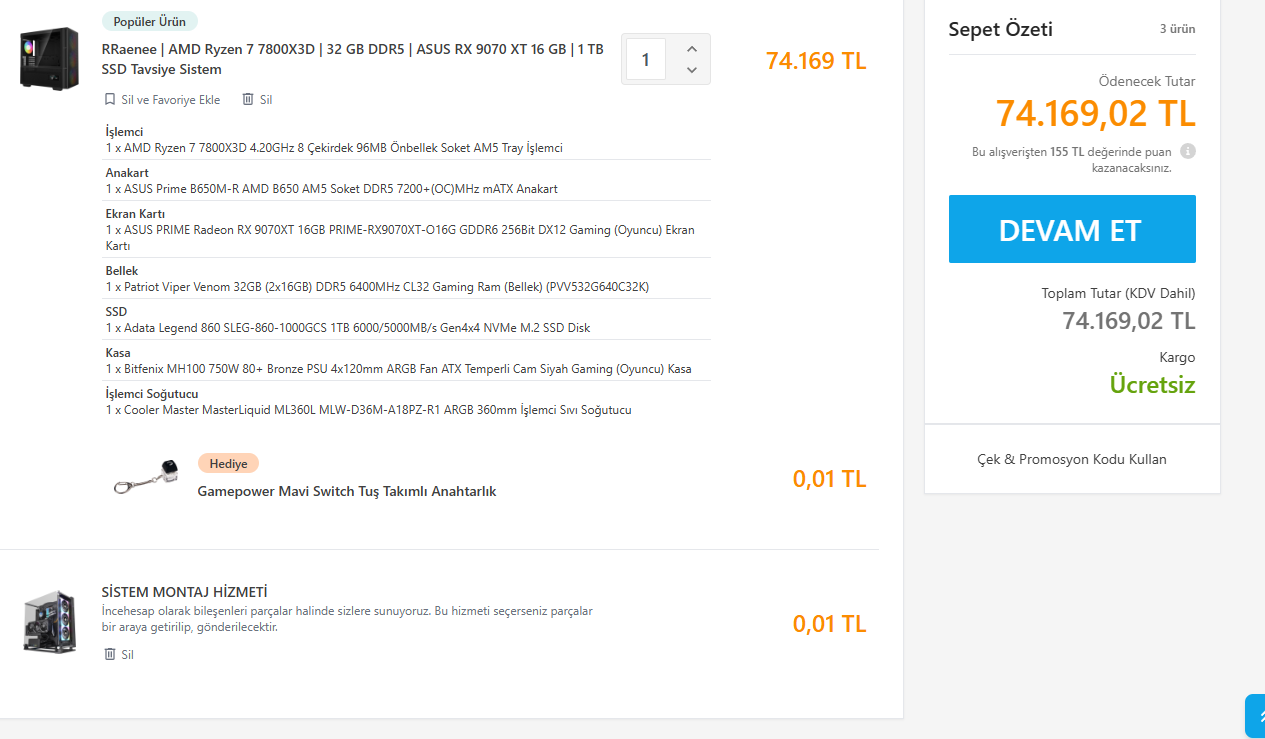
Task: Select the ASUS Prime B650M-R Anakart line
Action: click(331, 189)
